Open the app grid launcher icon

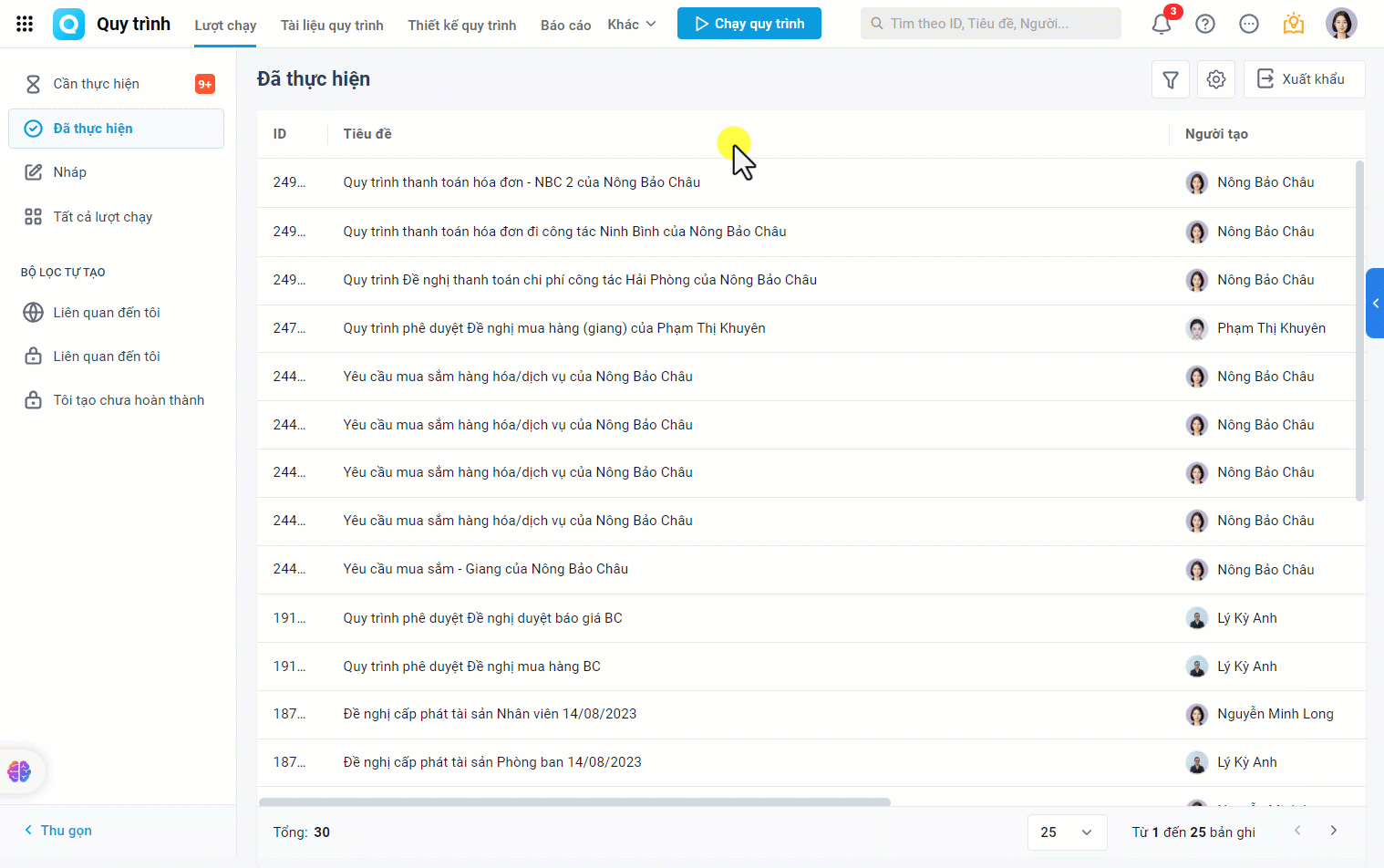pos(25,24)
